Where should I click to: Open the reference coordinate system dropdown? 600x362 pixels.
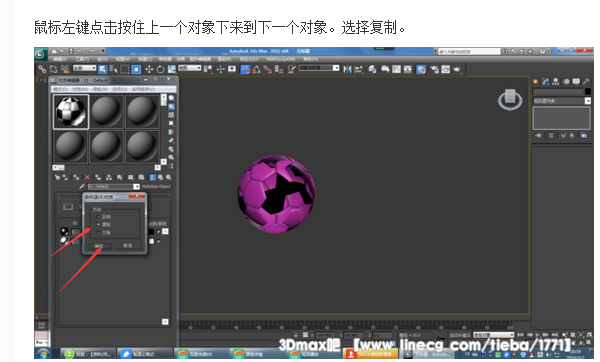(189, 68)
